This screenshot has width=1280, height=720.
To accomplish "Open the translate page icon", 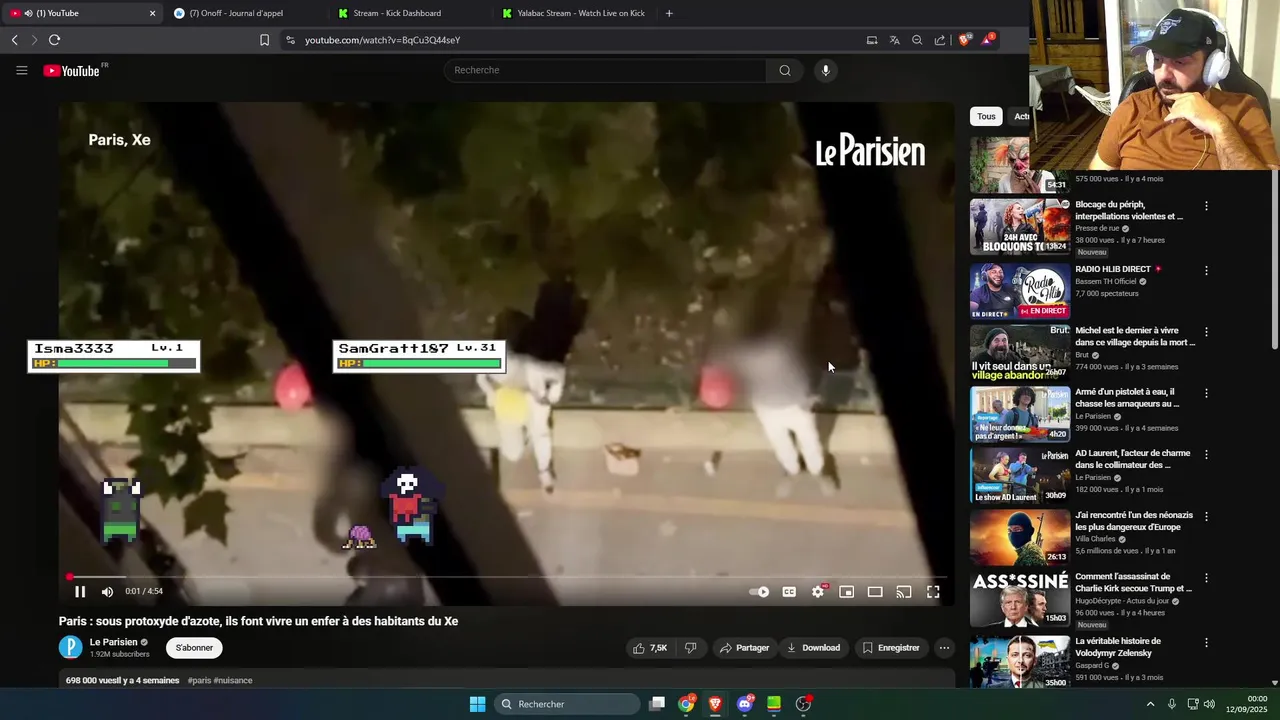I will click(894, 40).
